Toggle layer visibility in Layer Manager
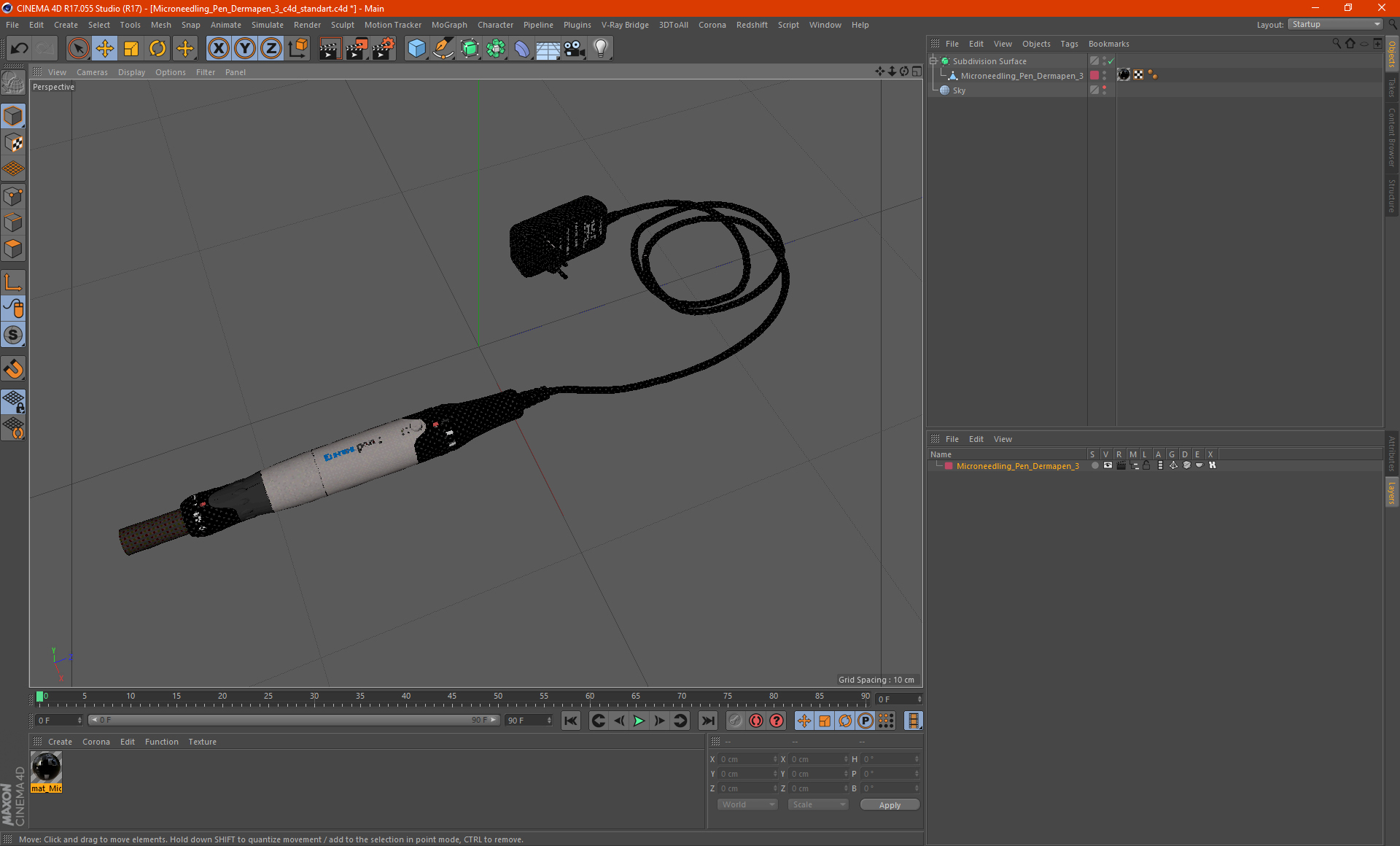The width and height of the screenshot is (1400, 846). click(1108, 465)
